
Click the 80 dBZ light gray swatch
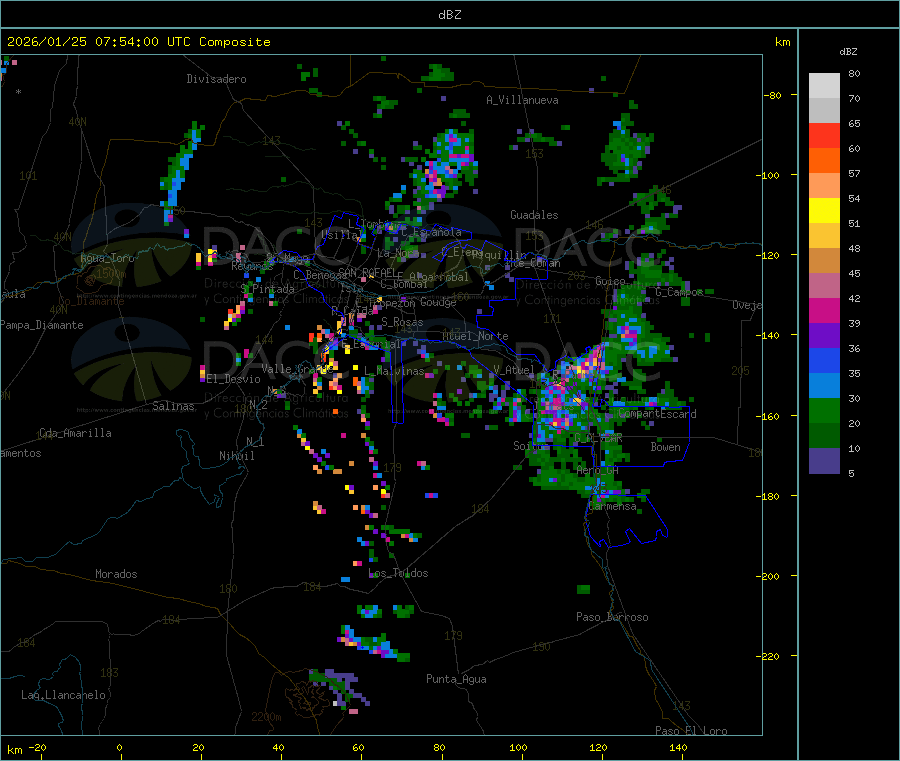pyautogui.click(x=824, y=86)
